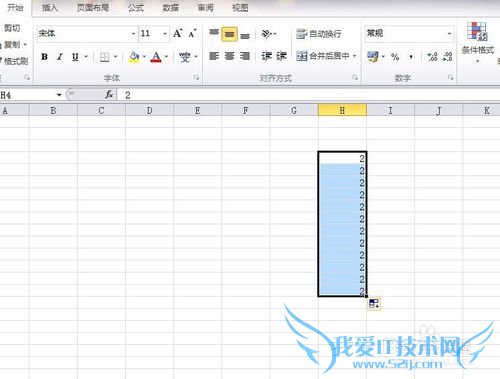Toggle bold formatting
Screen dimensions: 500x379
[x=44, y=57]
